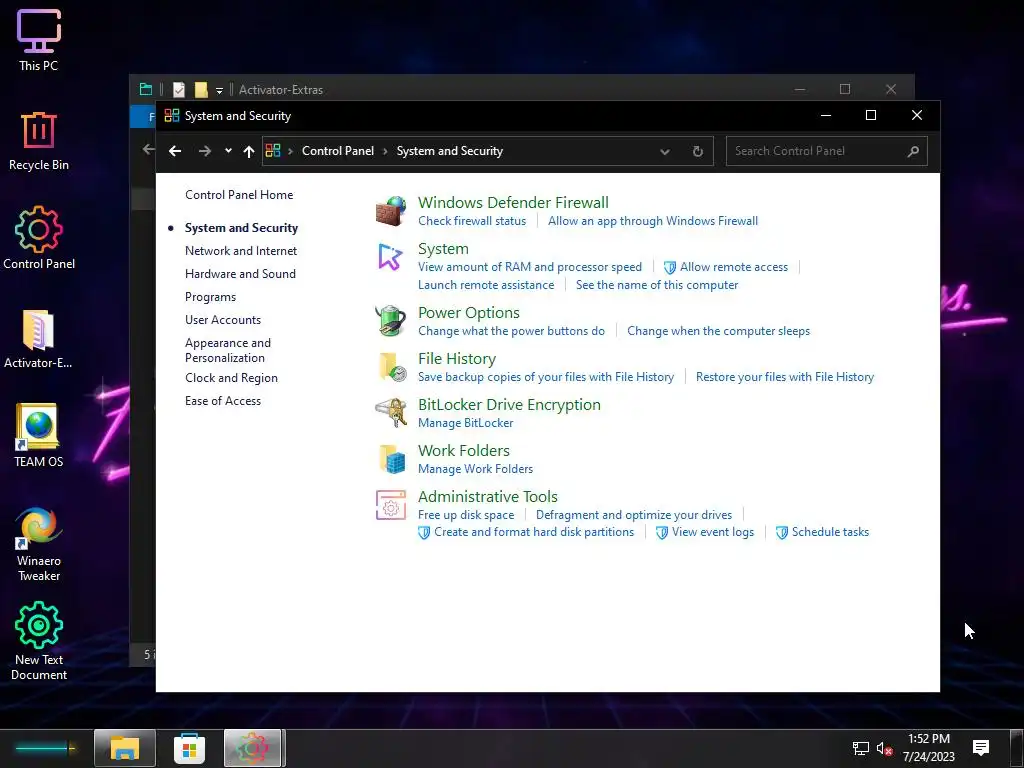Image resolution: width=1024 pixels, height=768 pixels.
Task: Click Properties icon in Activator-Extras title bar
Action: tap(179, 90)
